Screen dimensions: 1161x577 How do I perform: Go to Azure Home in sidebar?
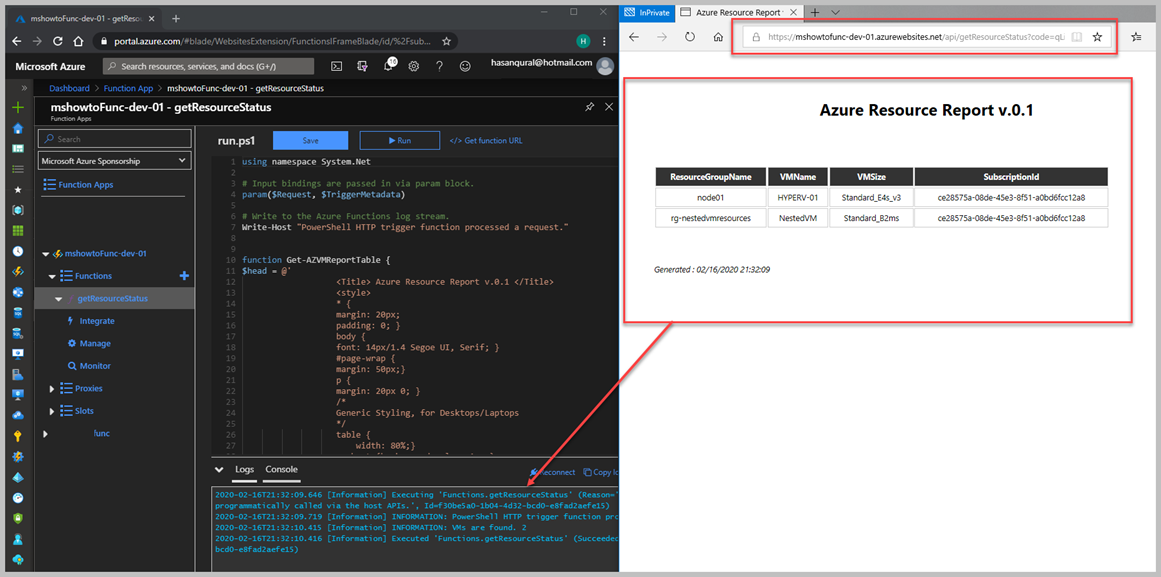pos(19,128)
